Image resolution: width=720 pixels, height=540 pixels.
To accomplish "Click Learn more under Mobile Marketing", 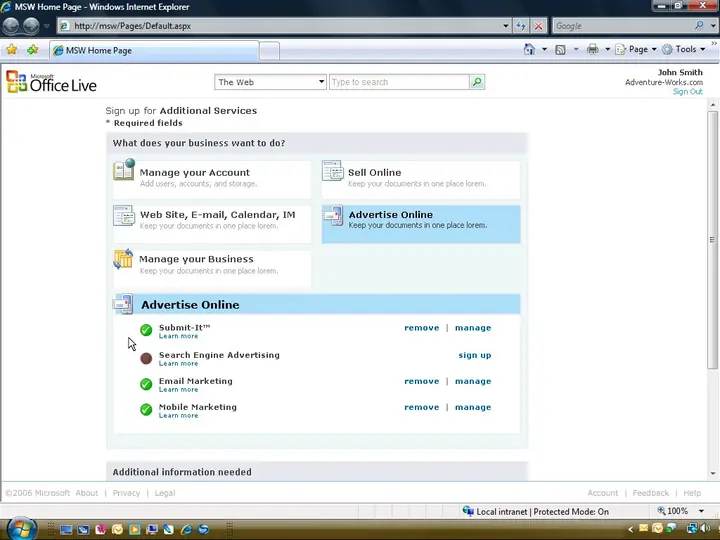I will [x=178, y=416].
